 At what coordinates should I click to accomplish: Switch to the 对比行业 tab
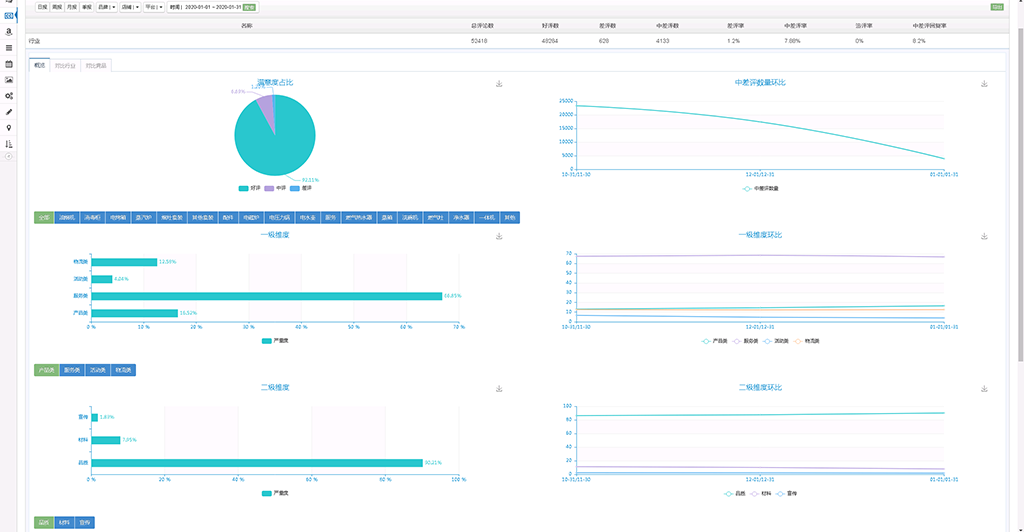(66, 65)
